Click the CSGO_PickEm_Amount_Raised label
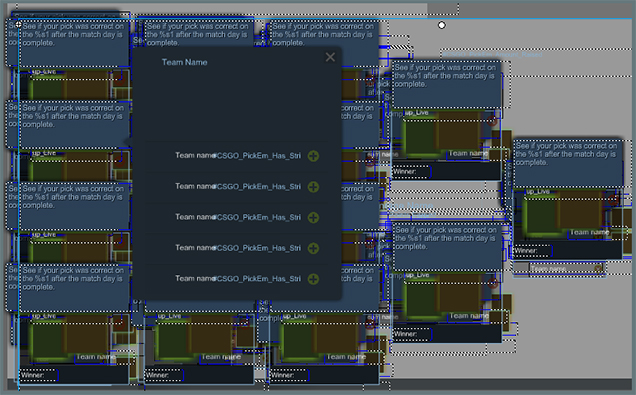Screen dimensions: 636x395 [492, 54]
